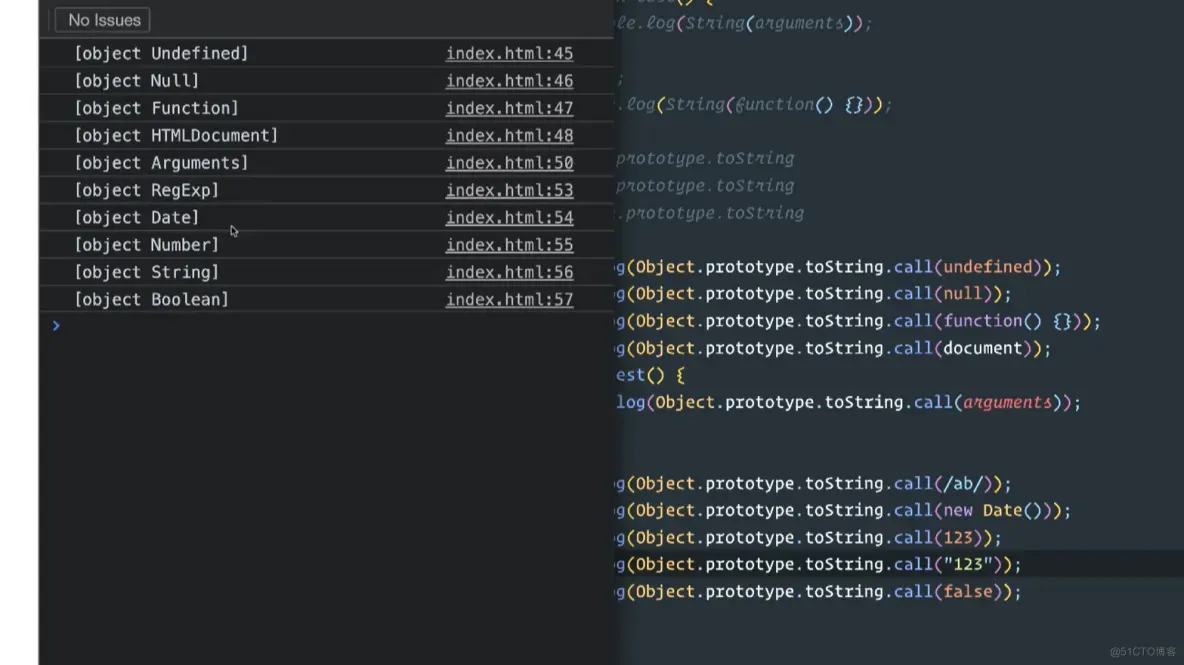This screenshot has width=1184, height=665.
Task: Jump to index.html:56 in sources
Action: [x=509, y=272]
